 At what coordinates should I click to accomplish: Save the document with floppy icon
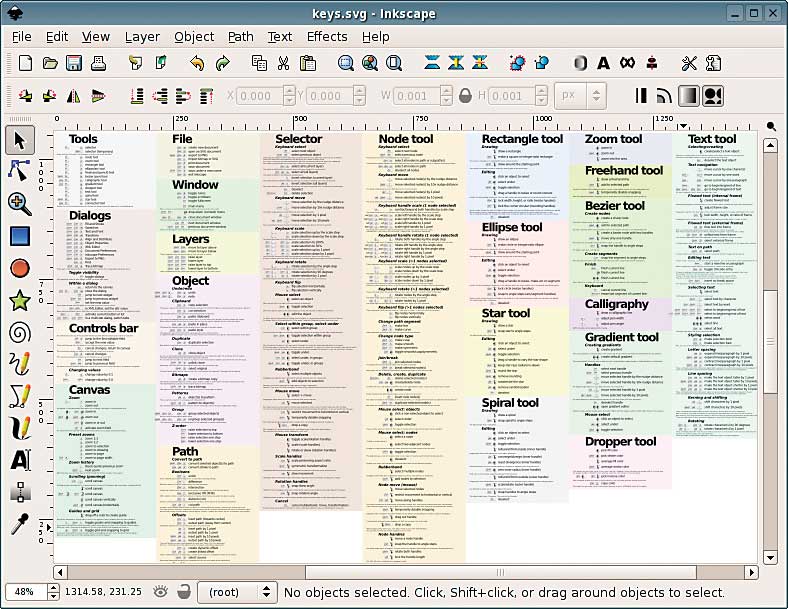click(74, 63)
